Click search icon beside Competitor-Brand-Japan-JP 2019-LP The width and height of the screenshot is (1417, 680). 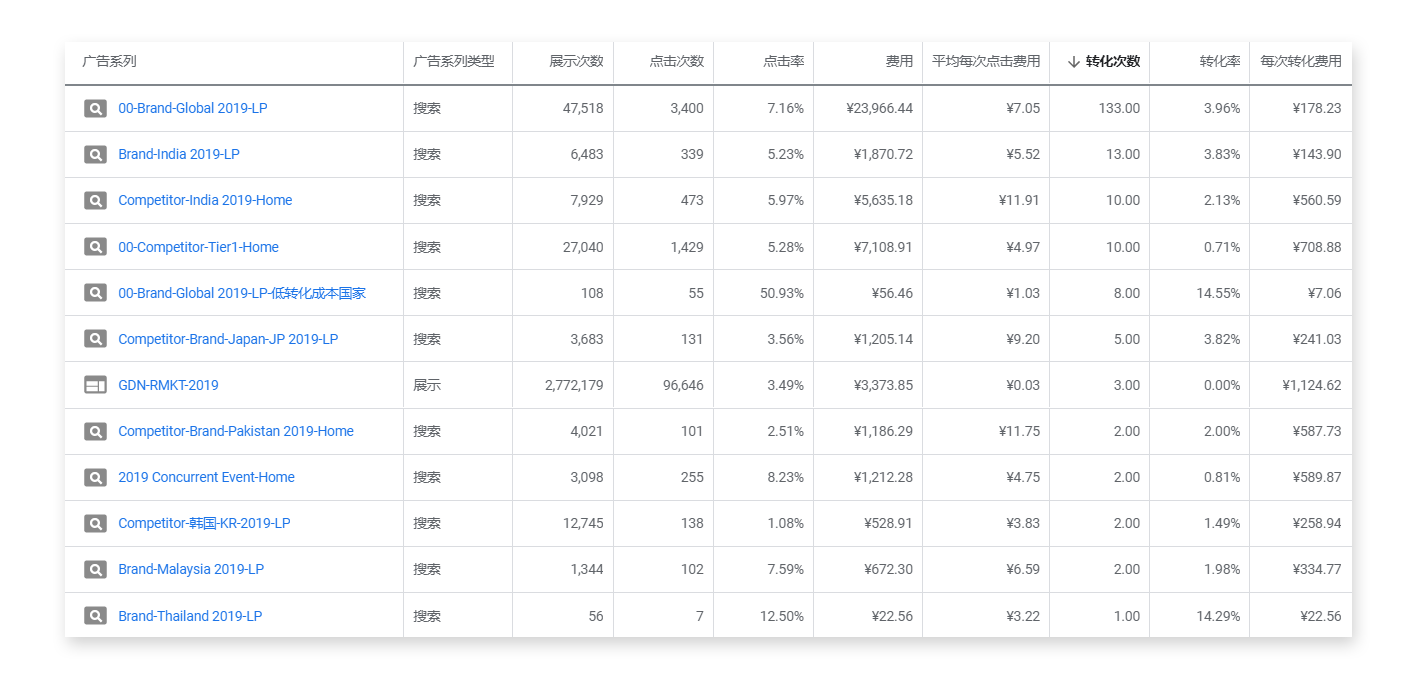click(x=95, y=339)
